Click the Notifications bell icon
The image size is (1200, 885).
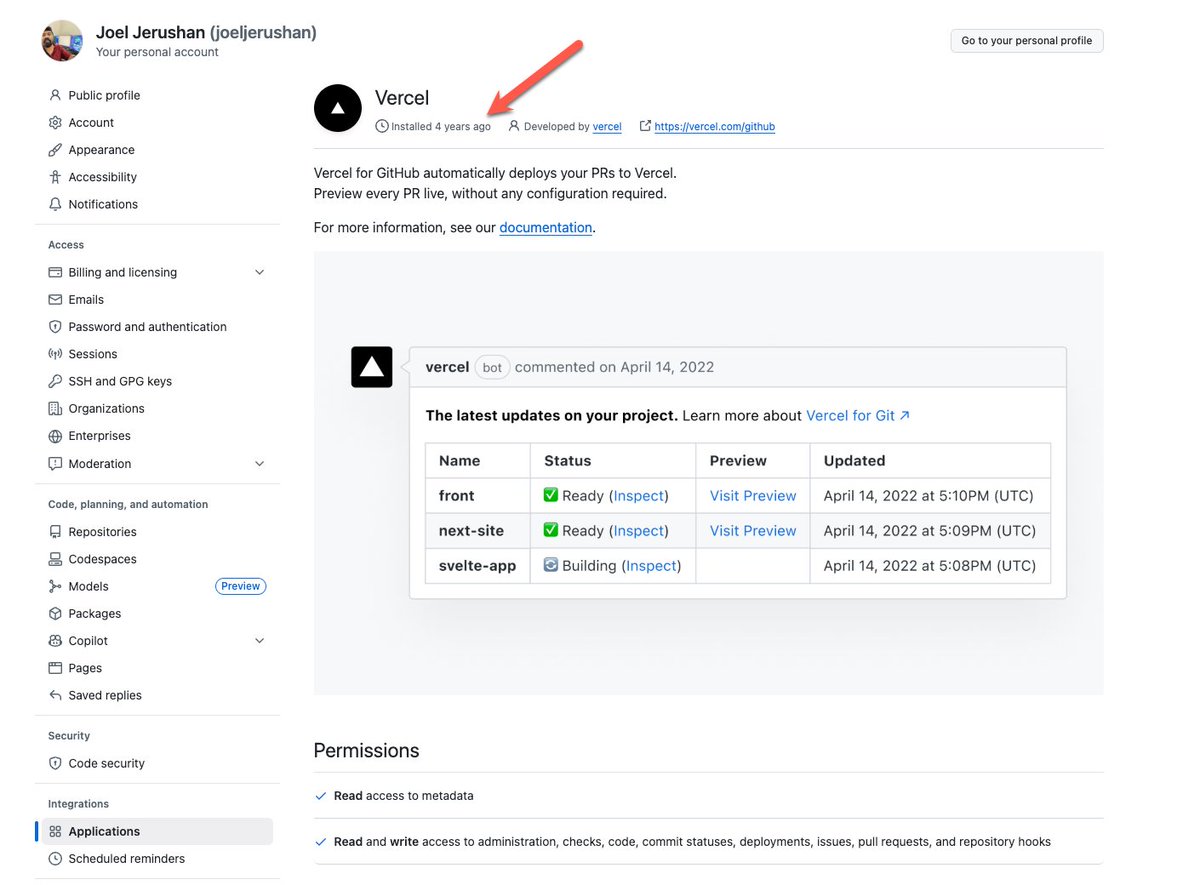(55, 204)
